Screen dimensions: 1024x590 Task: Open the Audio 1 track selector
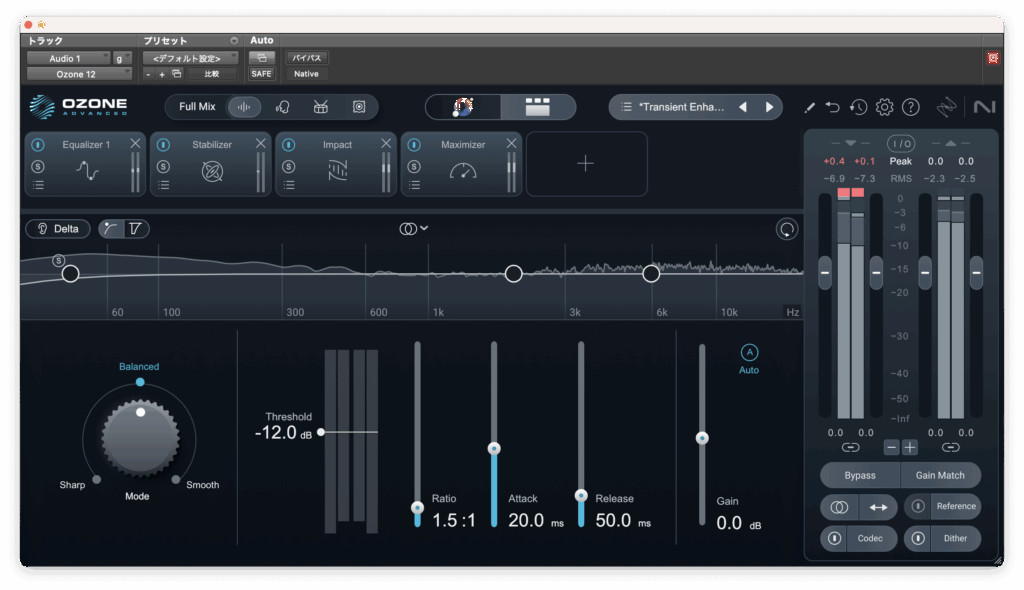point(68,59)
